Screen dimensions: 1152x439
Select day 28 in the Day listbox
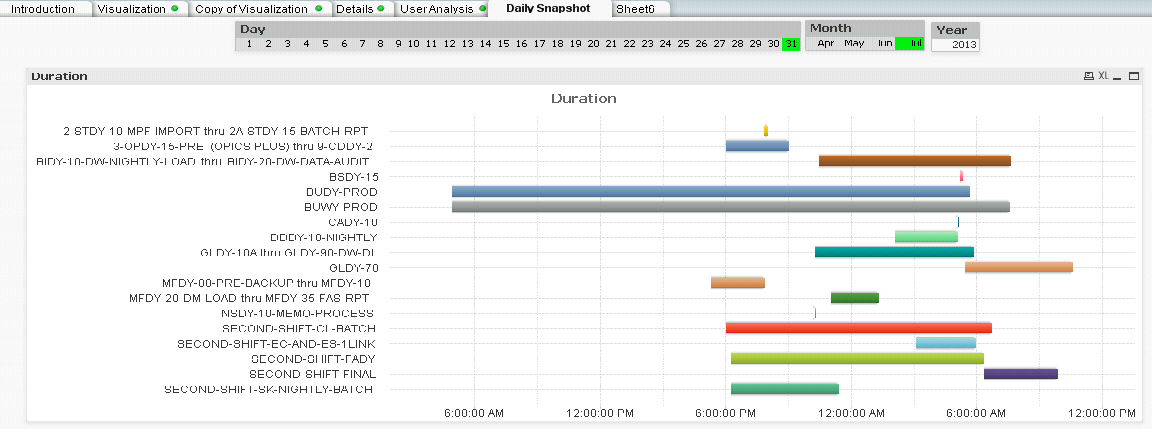[x=738, y=44]
